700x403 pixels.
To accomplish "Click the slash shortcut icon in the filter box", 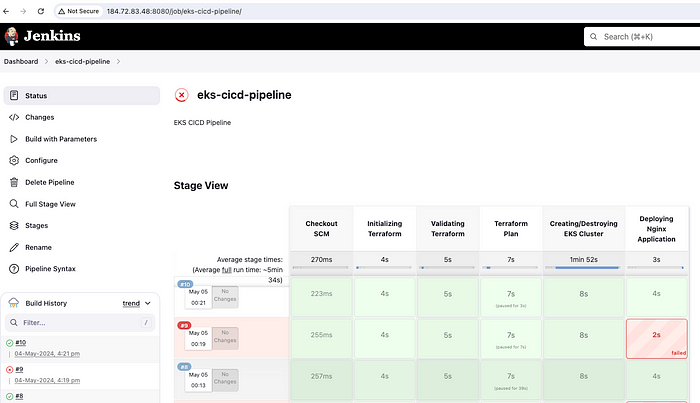I will [146, 322].
